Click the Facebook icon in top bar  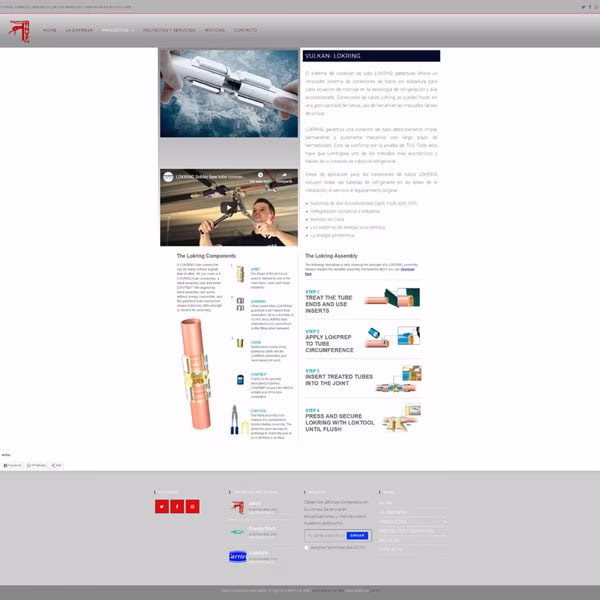pyautogui.click(x=590, y=7)
